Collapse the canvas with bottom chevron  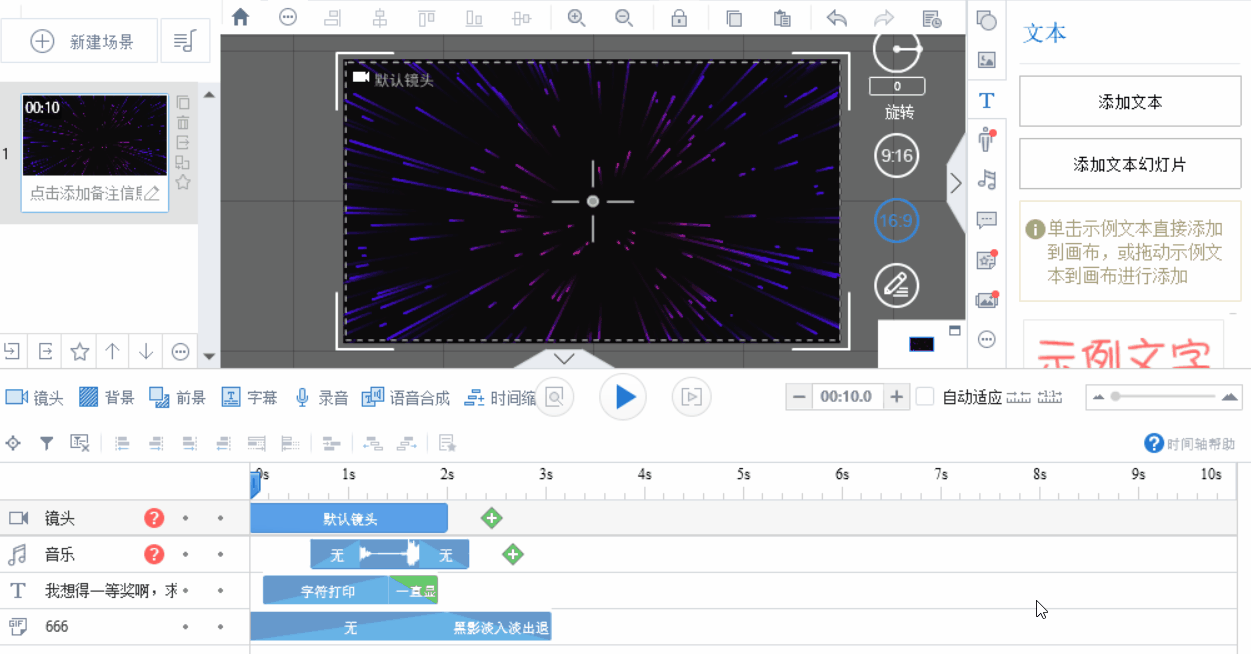point(564,358)
